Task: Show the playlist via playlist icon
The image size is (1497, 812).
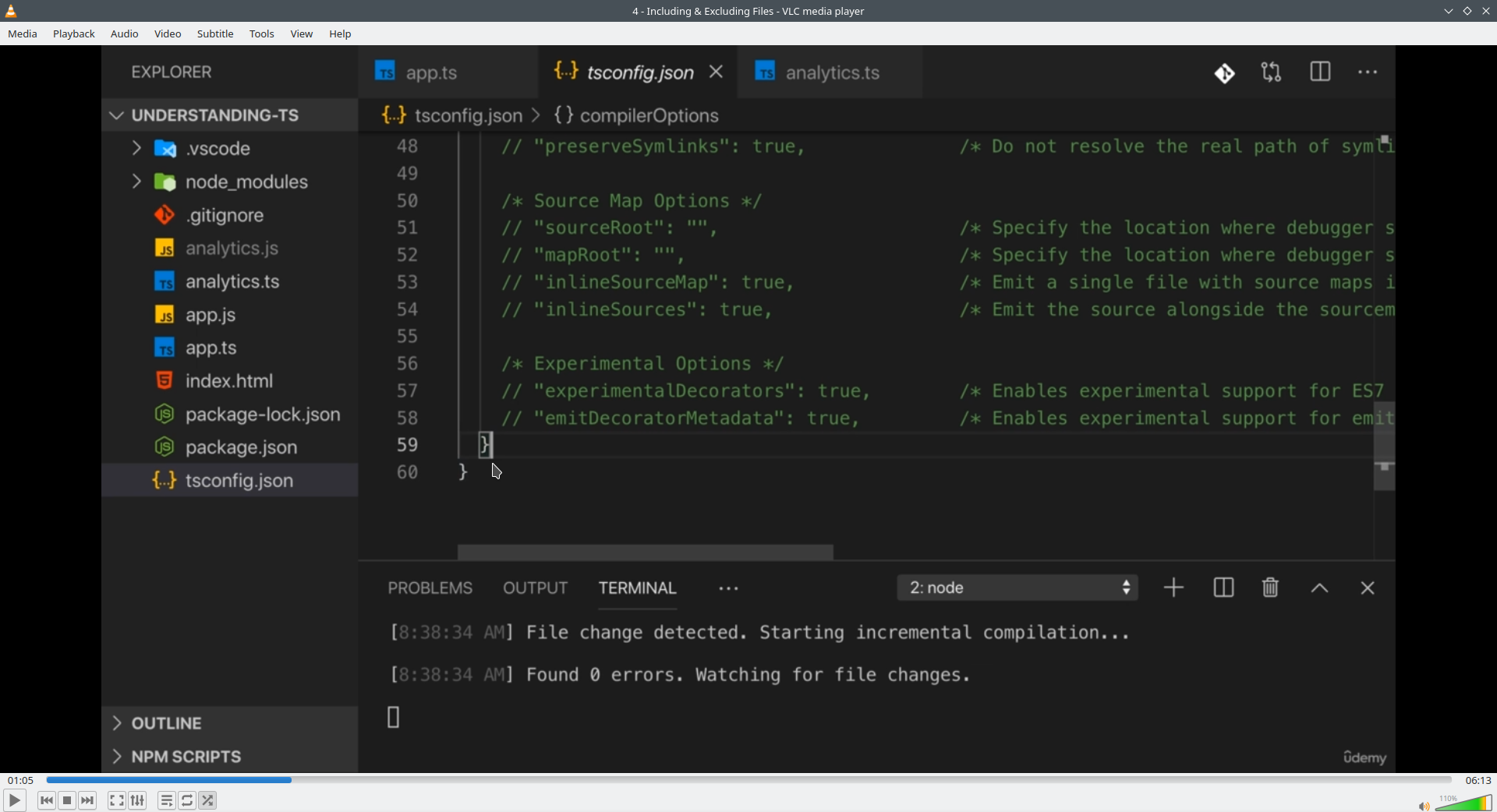Action: [x=167, y=800]
